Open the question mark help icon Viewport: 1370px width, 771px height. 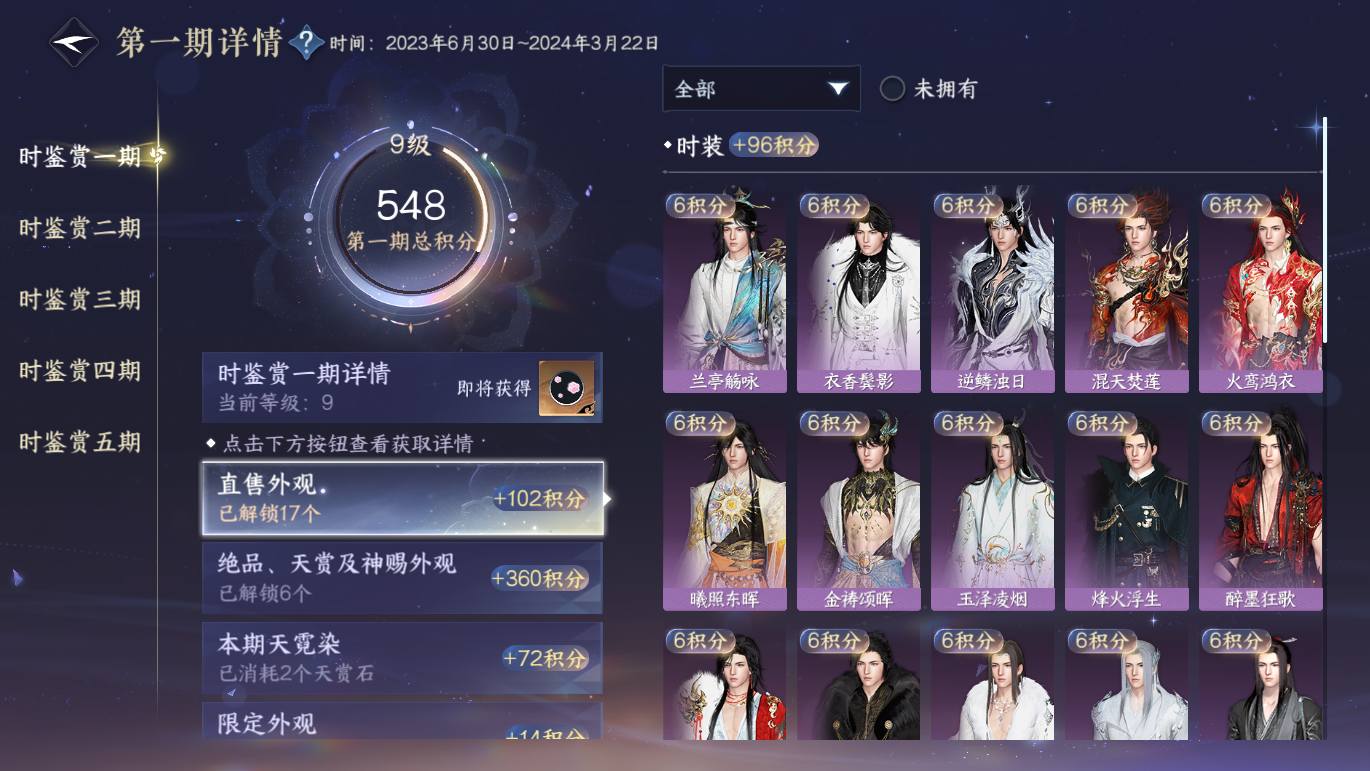pos(306,43)
